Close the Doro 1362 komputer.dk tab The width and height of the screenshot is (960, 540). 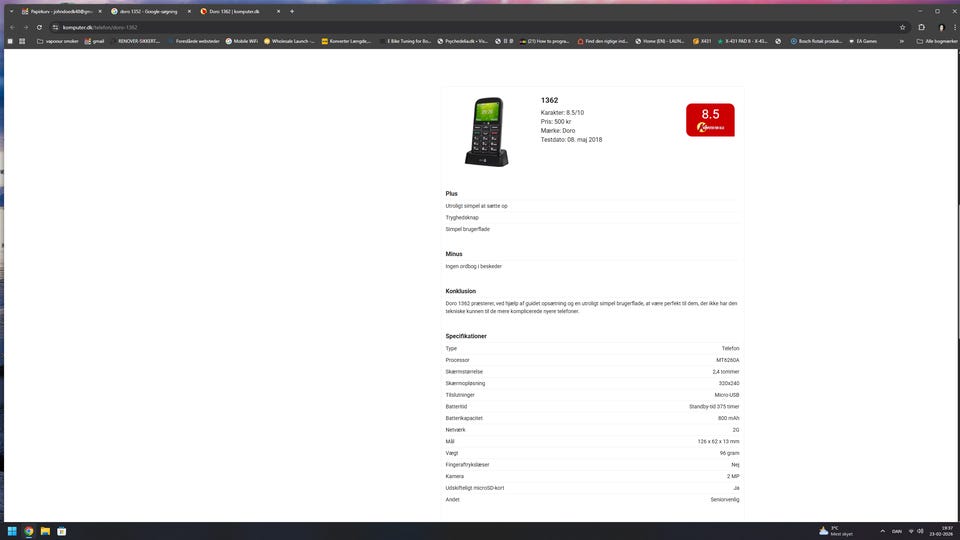click(x=279, y=11)
